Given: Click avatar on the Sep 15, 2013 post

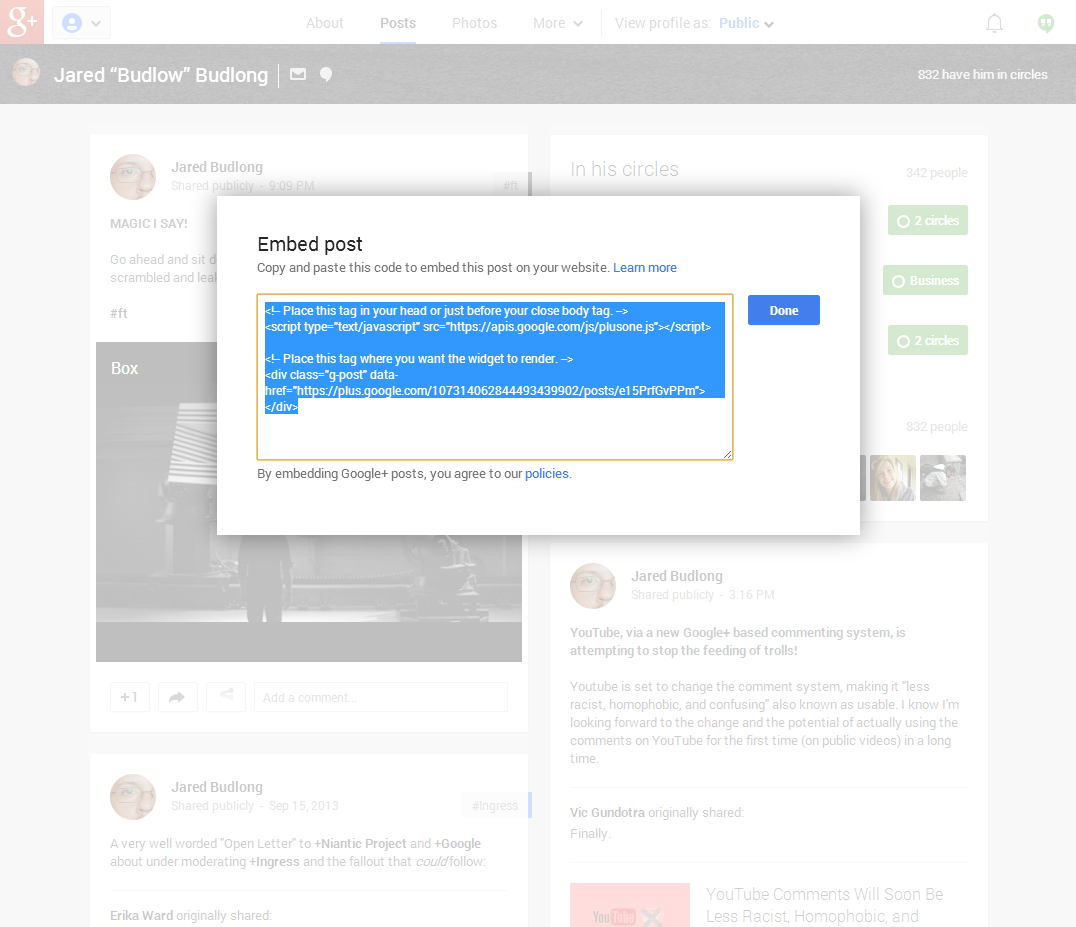Looking at the screenshot, I should coord(133,797).
